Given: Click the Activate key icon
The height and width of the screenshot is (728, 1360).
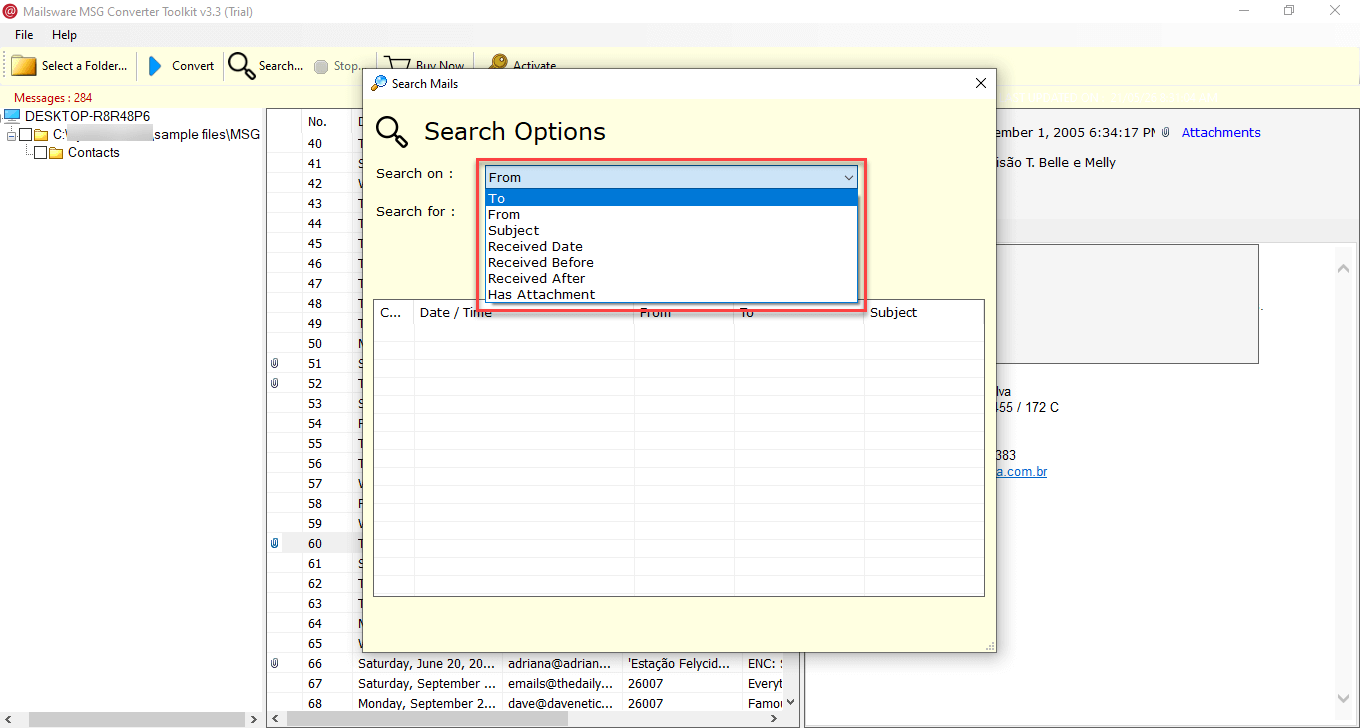Looking at the screenshot, I should (497, 63).
